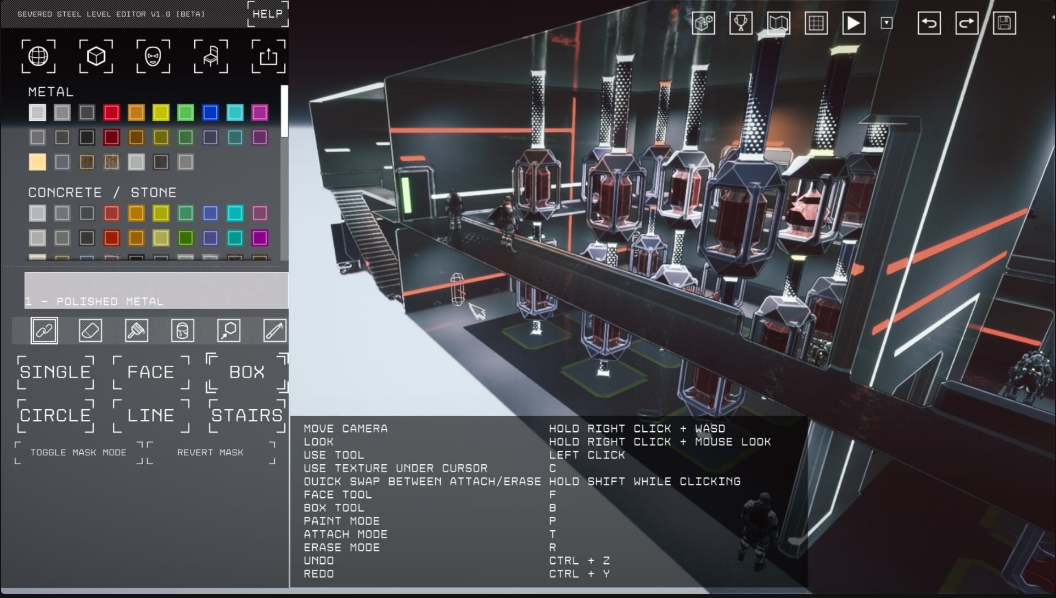Pick the bright orange Metal swatch in top row
The width and height of the screenshot is (1056, 598).
click(x=136, y=112)
